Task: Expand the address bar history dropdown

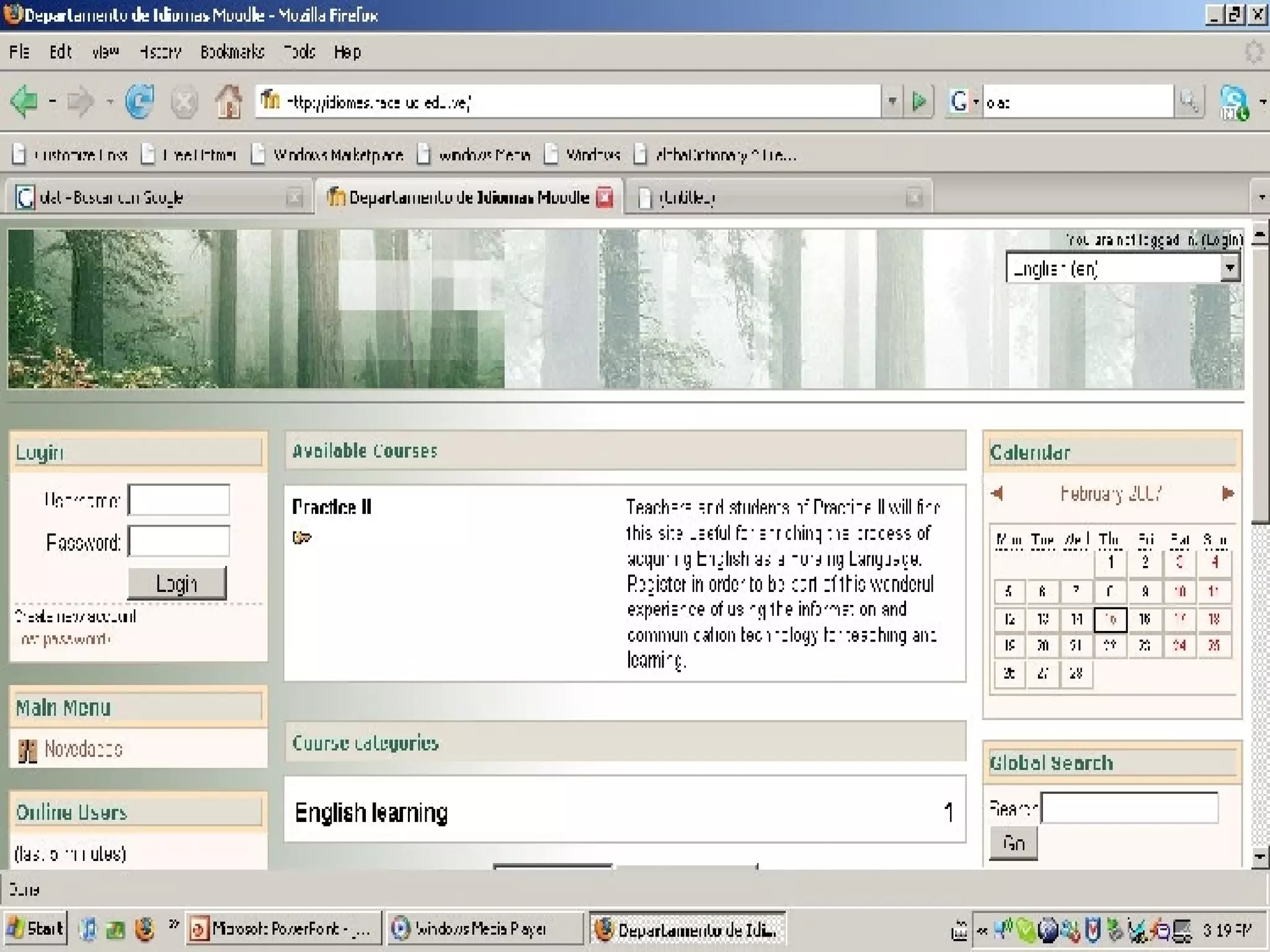Action: 892,101
